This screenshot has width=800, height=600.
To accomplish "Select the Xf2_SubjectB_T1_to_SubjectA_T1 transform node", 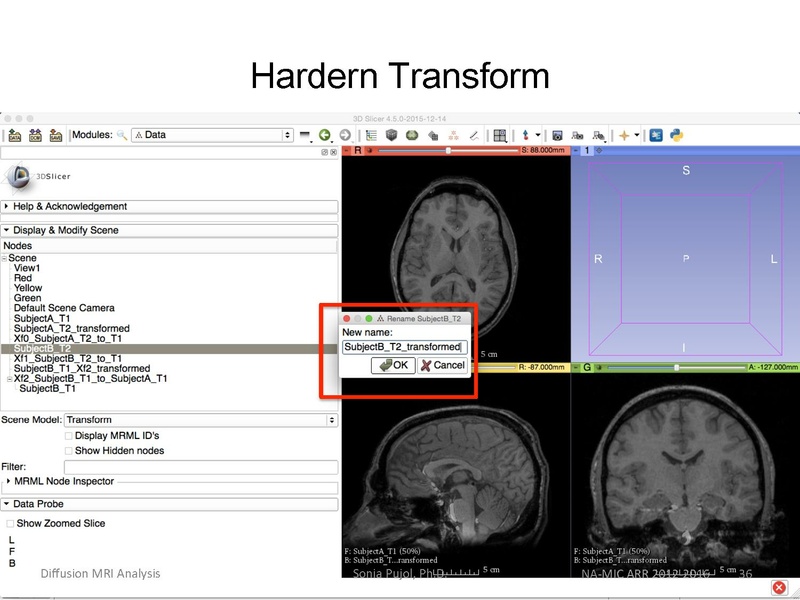I will (x=90, y=379).
